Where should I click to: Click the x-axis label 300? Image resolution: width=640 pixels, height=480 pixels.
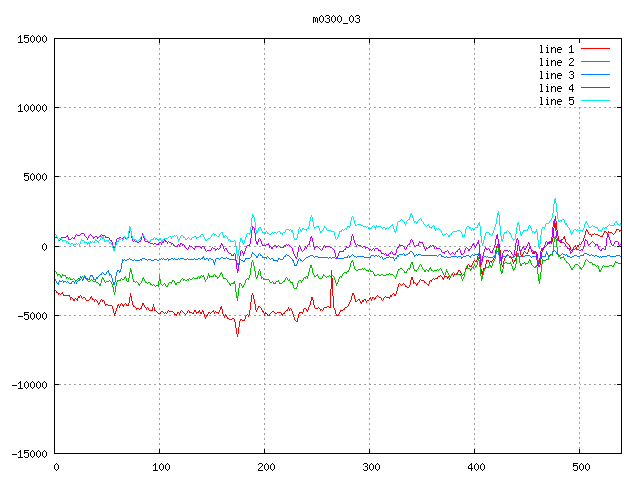pos(371,467)
